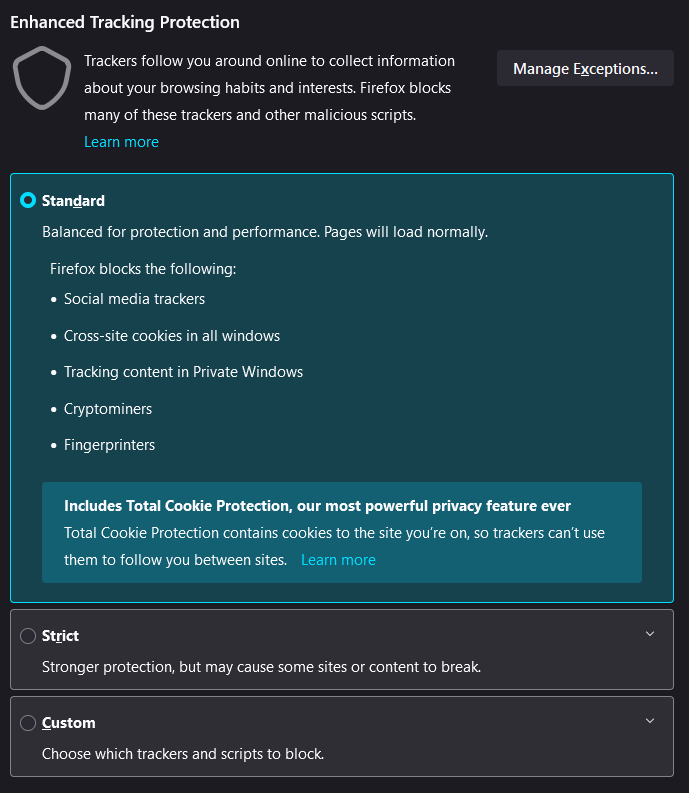Expand the Strict section chevron
The image size is (689, 793).
650,634
